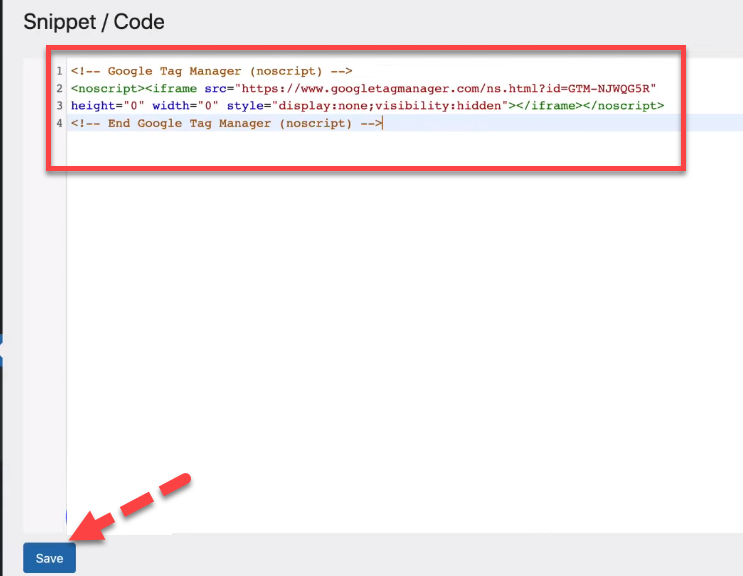Screen dimensions: 743x576
Task: Click the opening <noscript> tag
Action: point(108,89)
